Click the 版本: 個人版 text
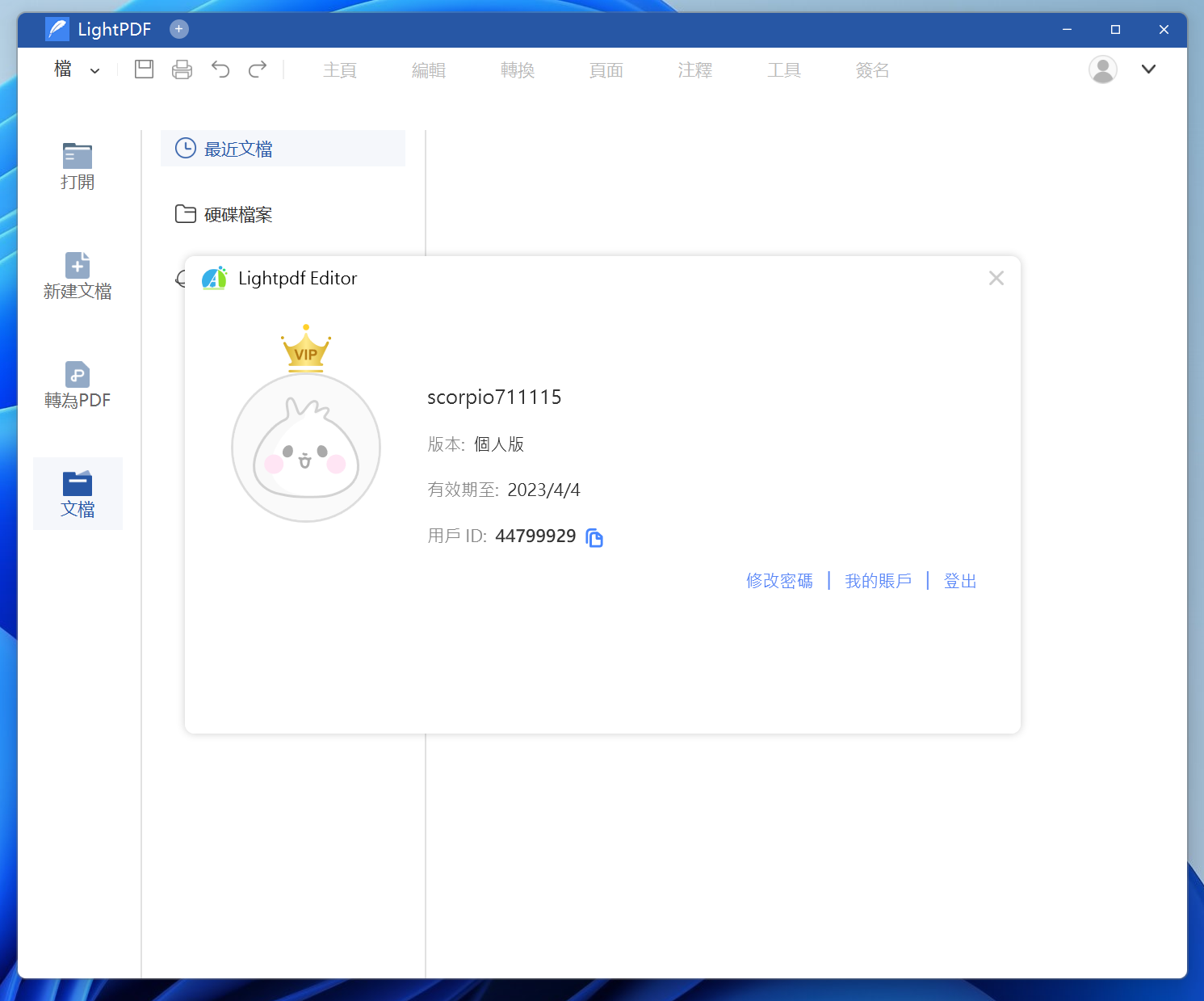 476,444
